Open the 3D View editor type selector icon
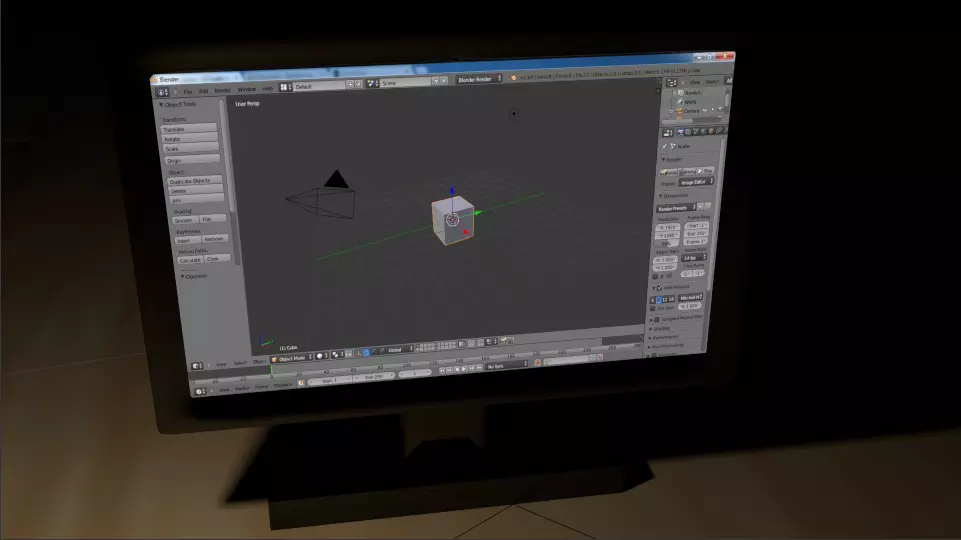 click(197, 366)
